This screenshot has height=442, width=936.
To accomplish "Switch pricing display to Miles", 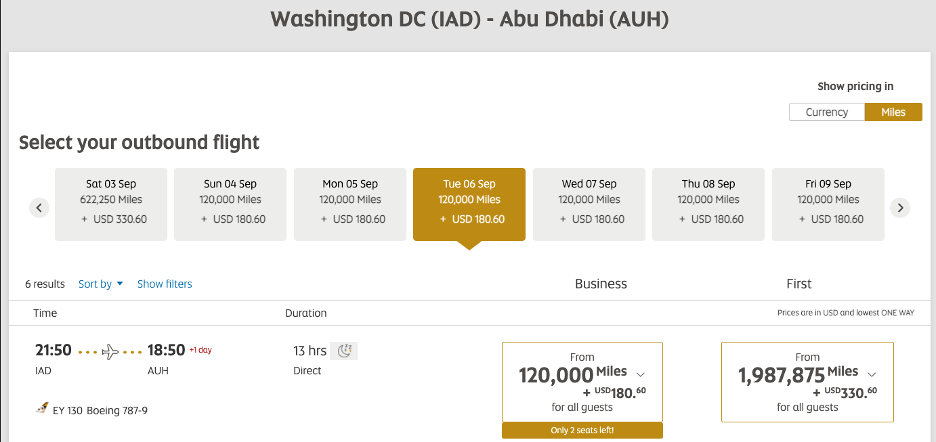I will [x=893, y=112].
